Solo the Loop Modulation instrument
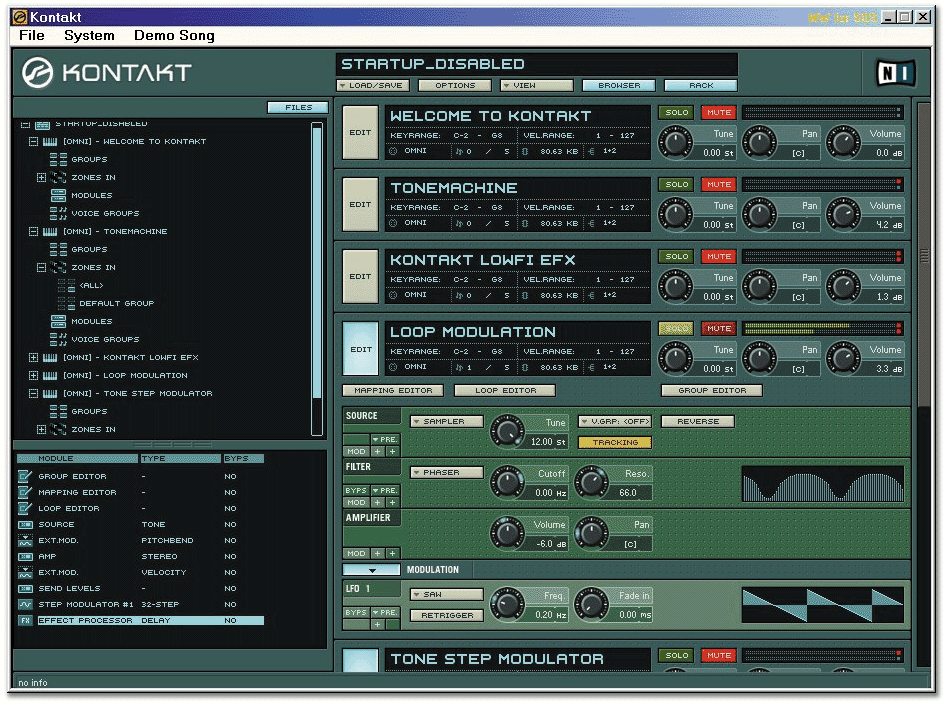 coord(676,329)
